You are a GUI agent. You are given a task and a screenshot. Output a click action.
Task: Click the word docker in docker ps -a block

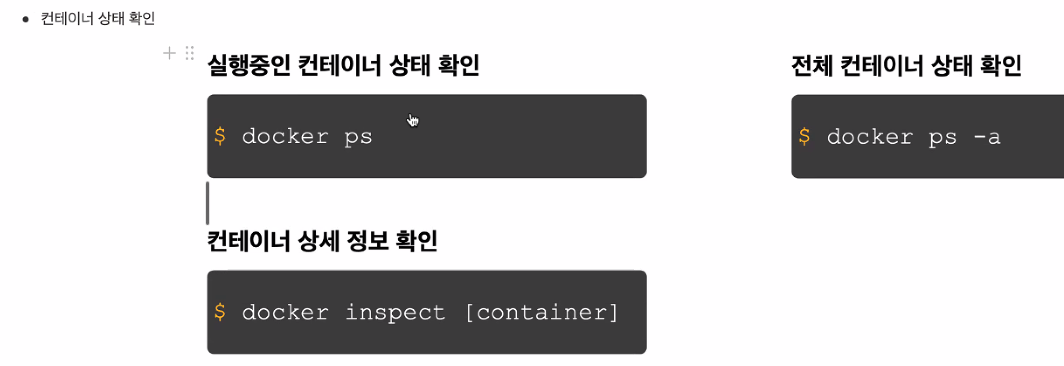(870, 136)
